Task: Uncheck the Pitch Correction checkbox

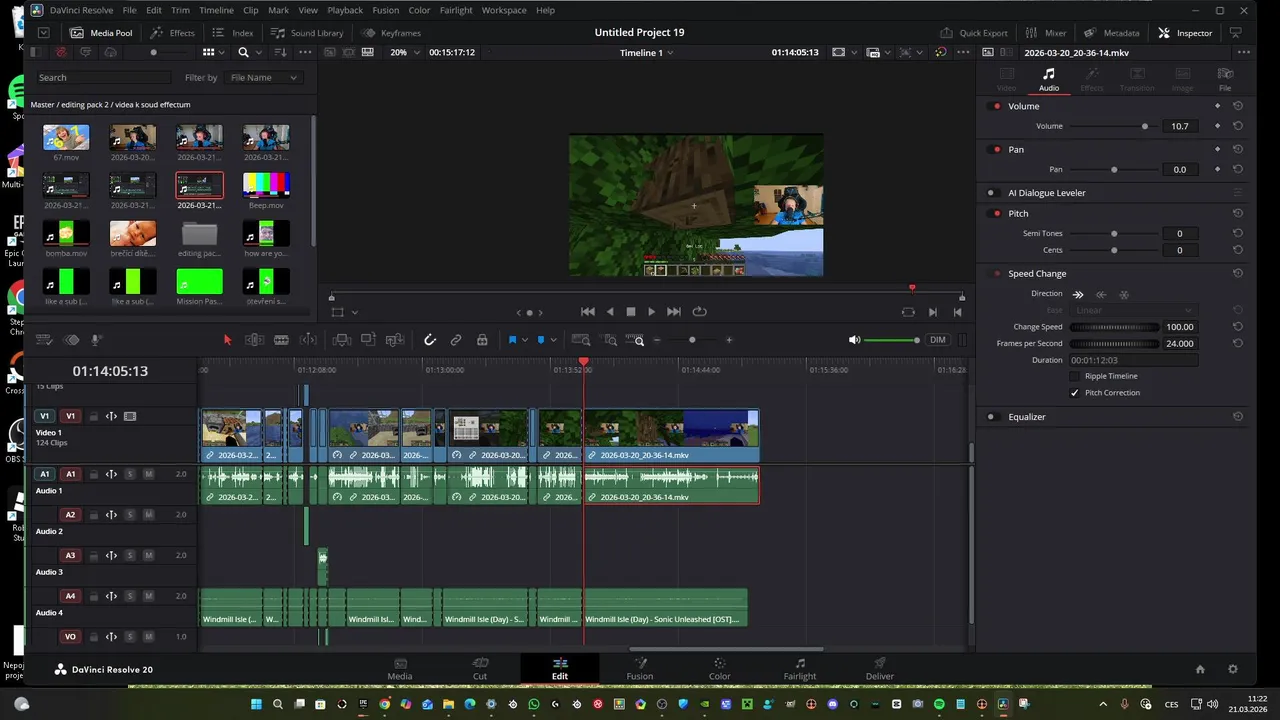Action: pyautogui.click(x=1075, y=393)
